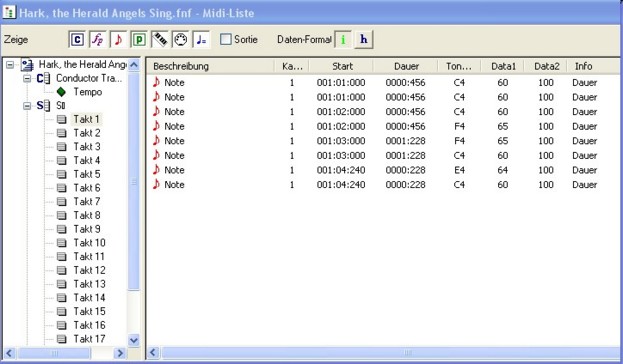Click the measure icon beside Takt 7
This screenshot has width=623, height=364.
[62, 201]
